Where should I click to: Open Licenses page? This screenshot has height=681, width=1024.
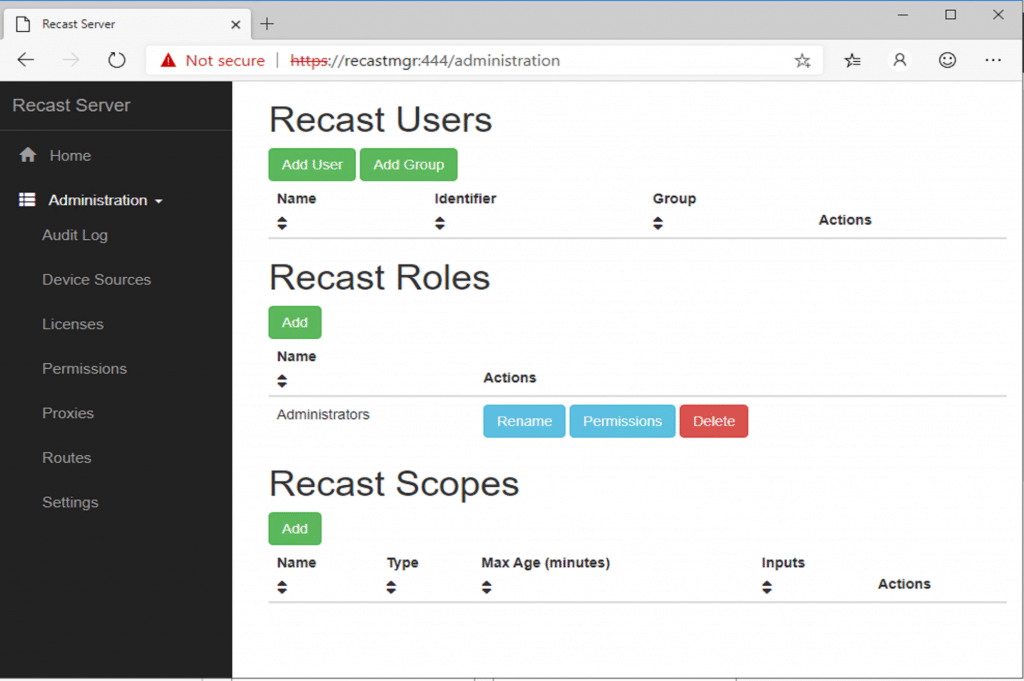tap(72, 324)
